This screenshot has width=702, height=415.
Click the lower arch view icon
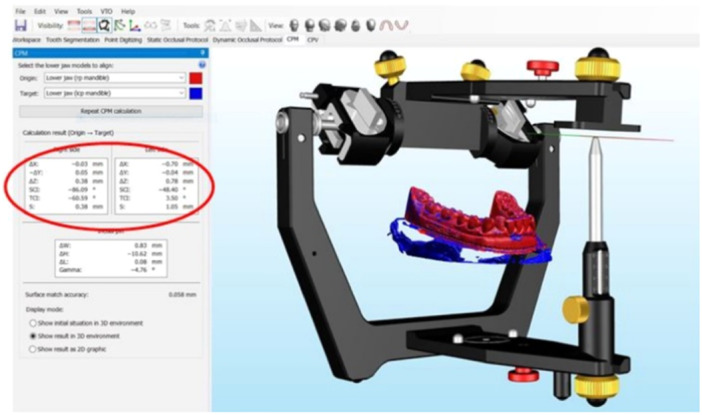(402, 26)
